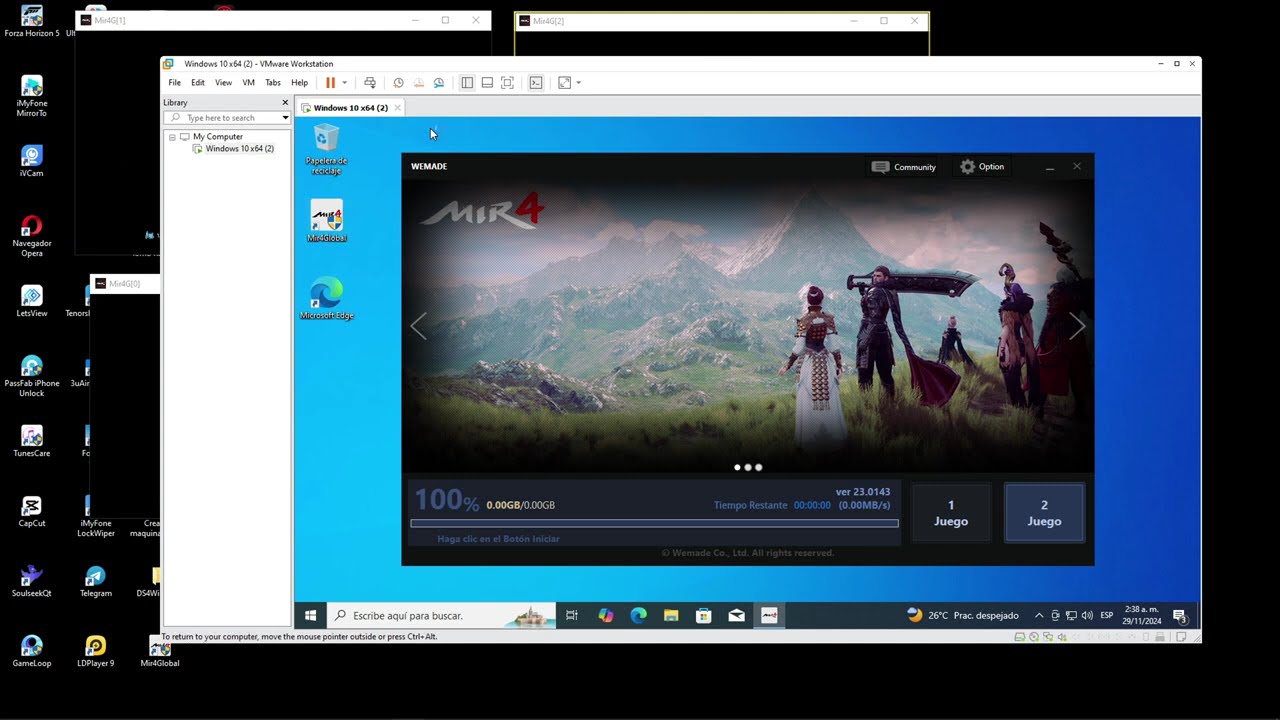Open the weather widget showing 26°C
This screenshot has height=720, width=1280.
tap(962, 615)
